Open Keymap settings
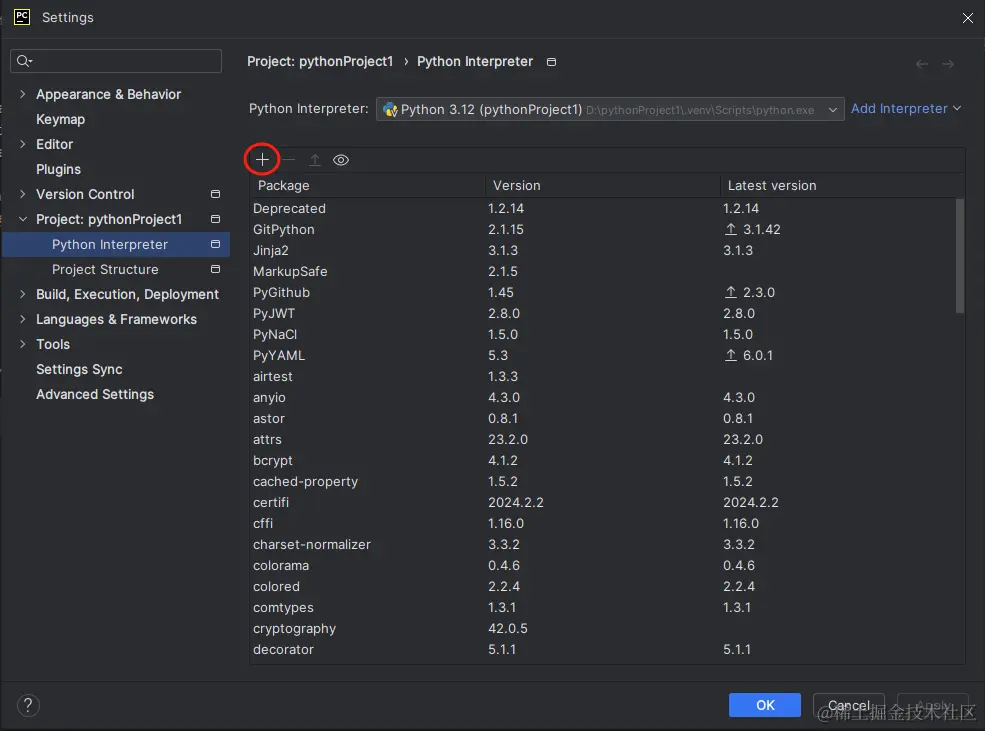Image resolution: width=985 pixels, height=731 pixels. tap(60, 119)
